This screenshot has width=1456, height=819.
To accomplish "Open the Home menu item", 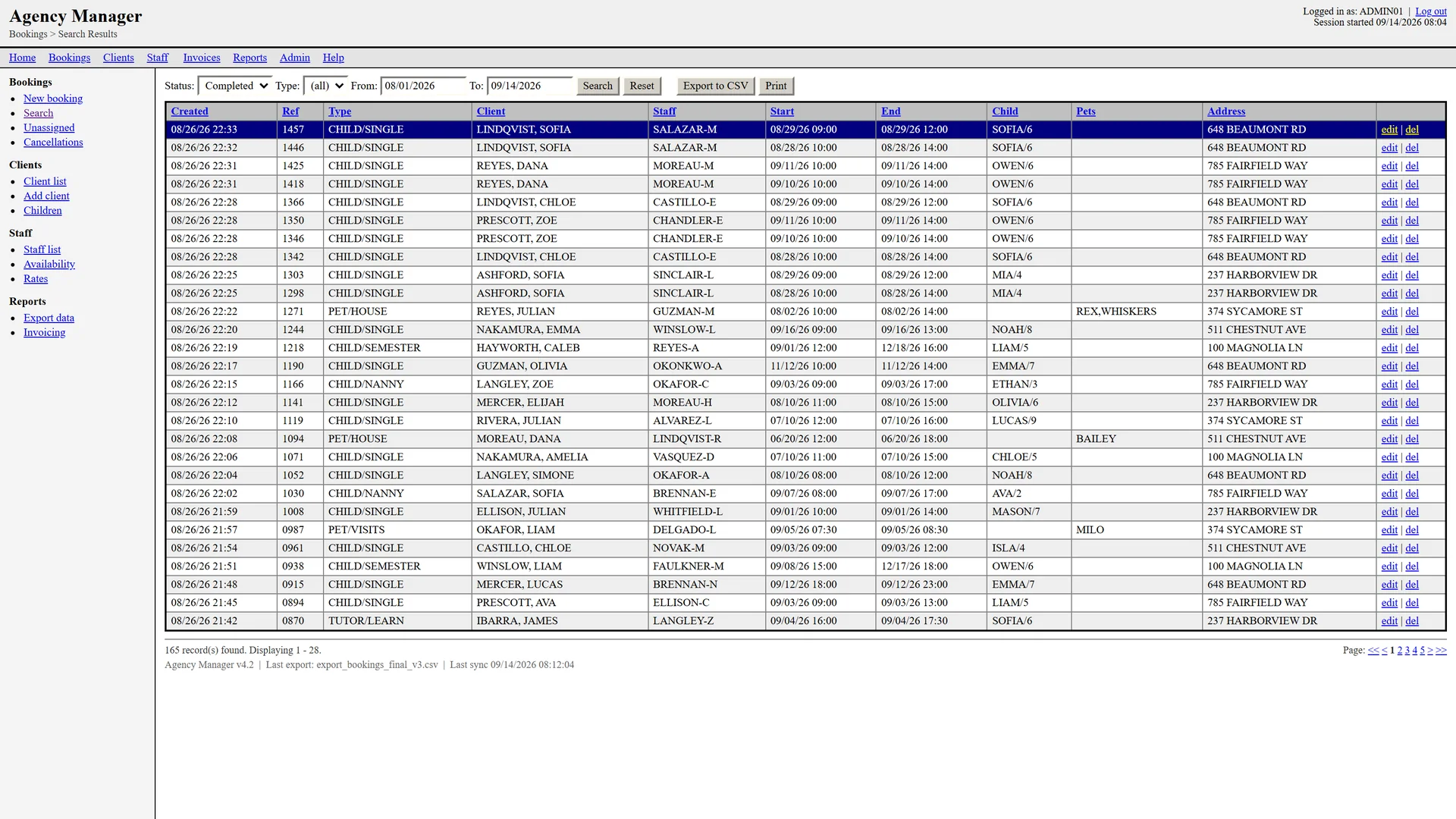I will pyautogui.click(x=23, y=58).
